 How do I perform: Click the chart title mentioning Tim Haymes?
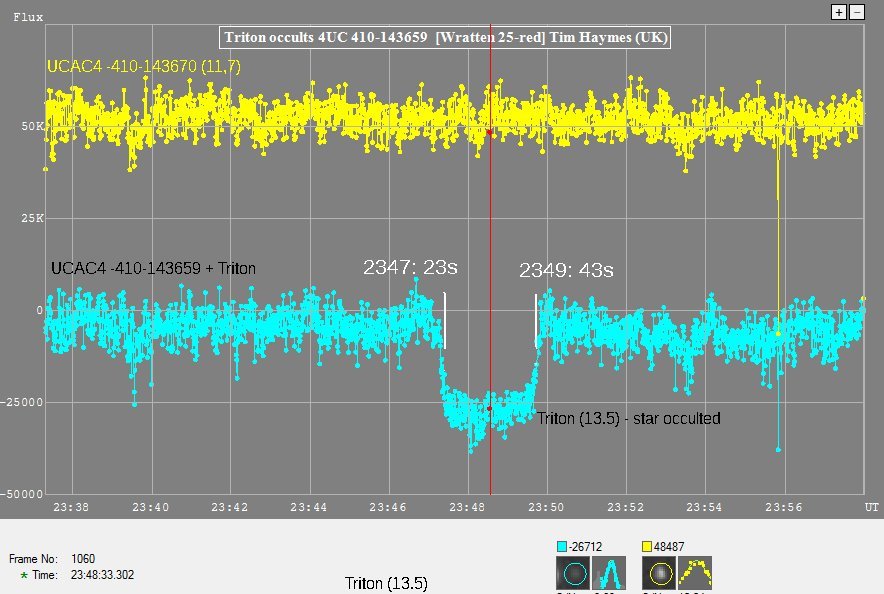[445, 38]
